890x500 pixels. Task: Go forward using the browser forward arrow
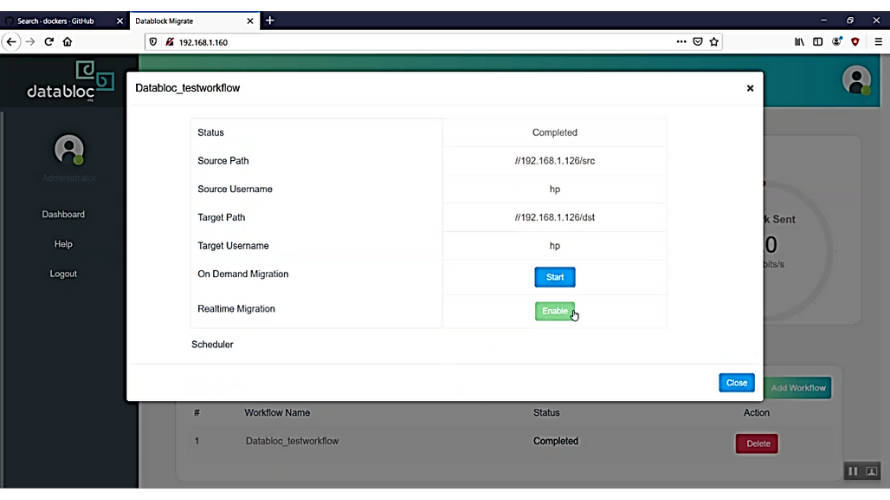point(30,42)
